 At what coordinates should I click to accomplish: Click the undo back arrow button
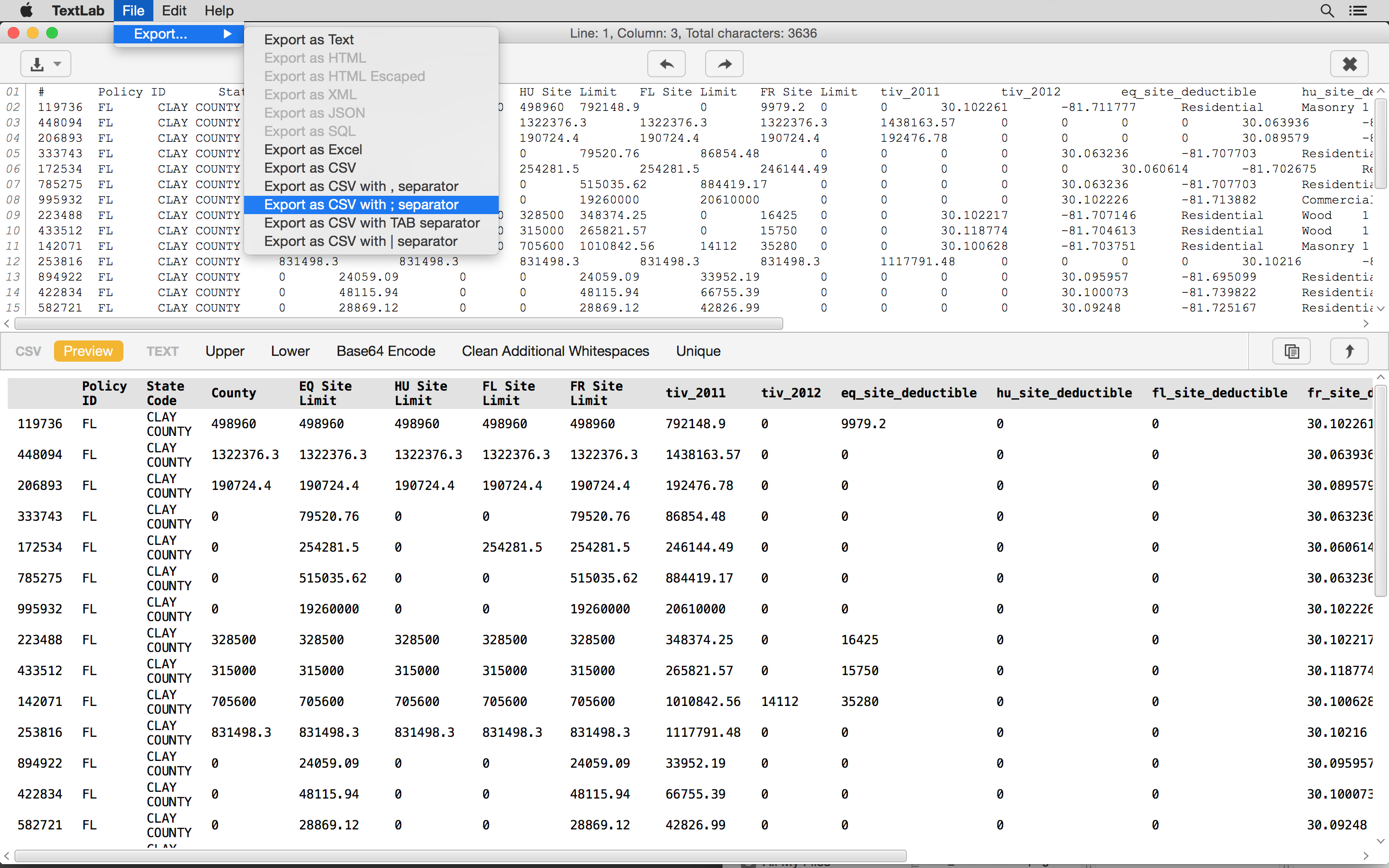pyautogui.click(x=667, y=64)
